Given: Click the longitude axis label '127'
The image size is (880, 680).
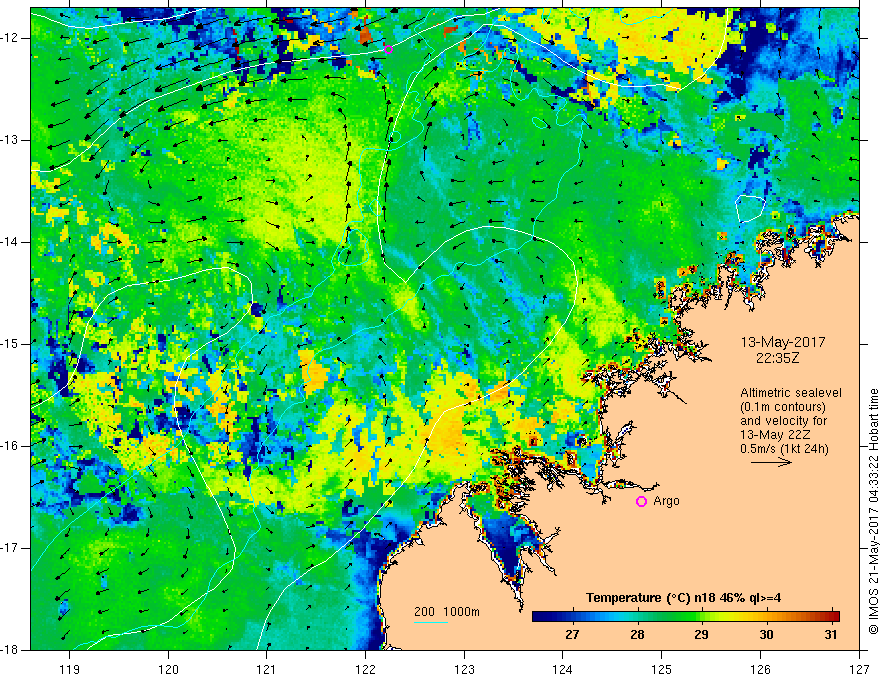Looking at the screenshot, I should point(859,669).
